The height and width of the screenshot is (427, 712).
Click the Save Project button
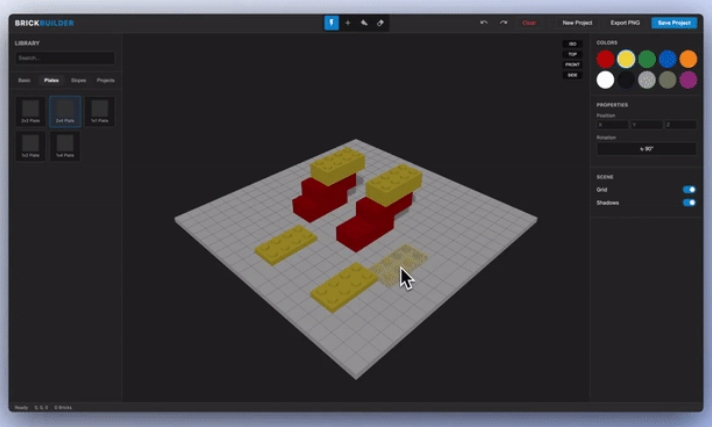coord(673,22)
